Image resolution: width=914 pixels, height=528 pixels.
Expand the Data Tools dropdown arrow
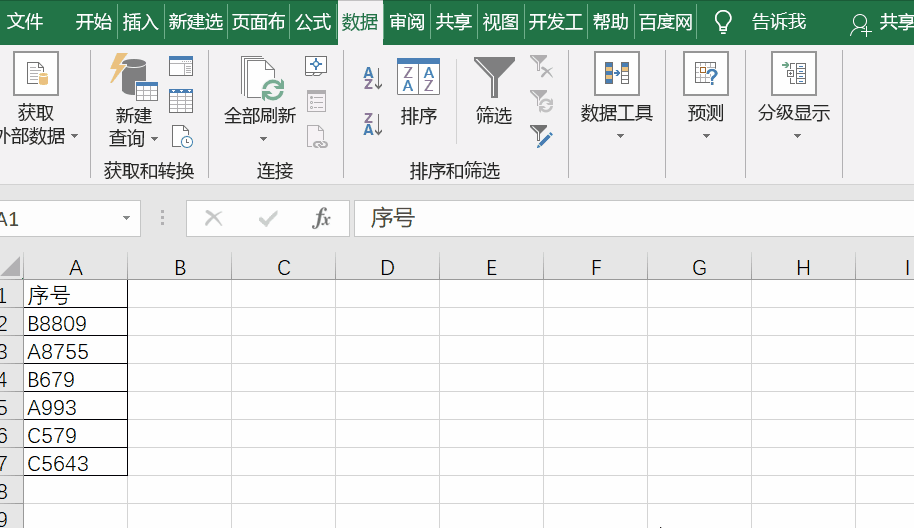point(620,136)
